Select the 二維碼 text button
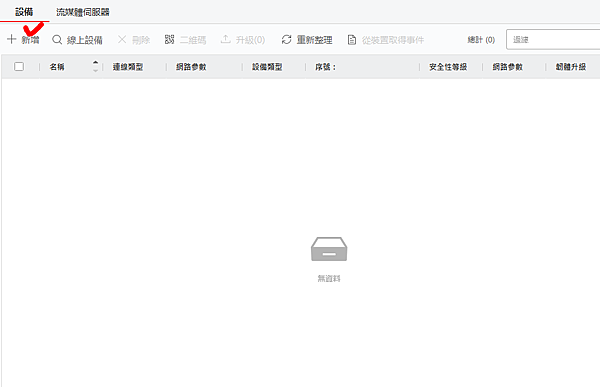The height and width of the screenshot is (387, 600). [x=193, y=40]
